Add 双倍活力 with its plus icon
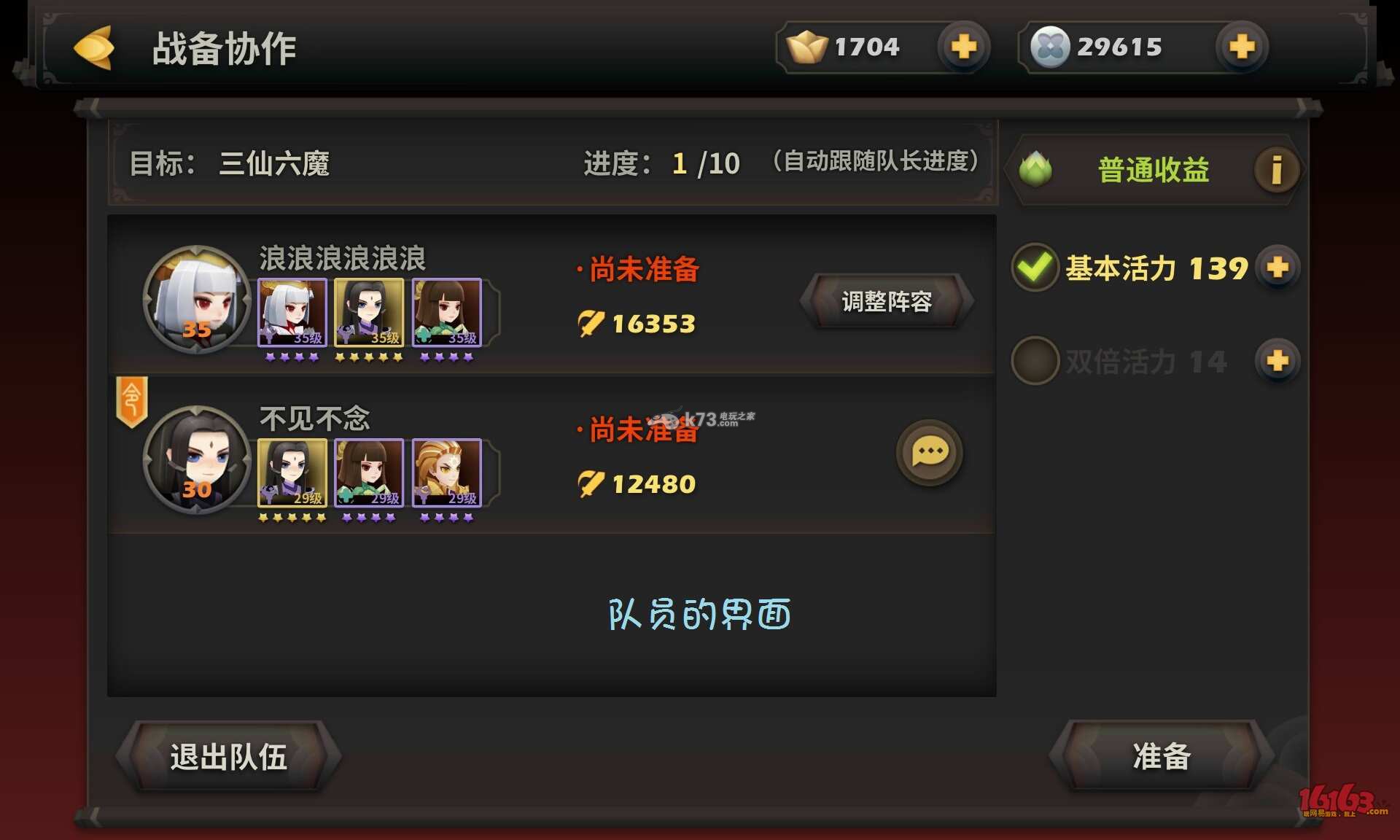This screenshot has width=1400, height=840. coord(1277,360)
